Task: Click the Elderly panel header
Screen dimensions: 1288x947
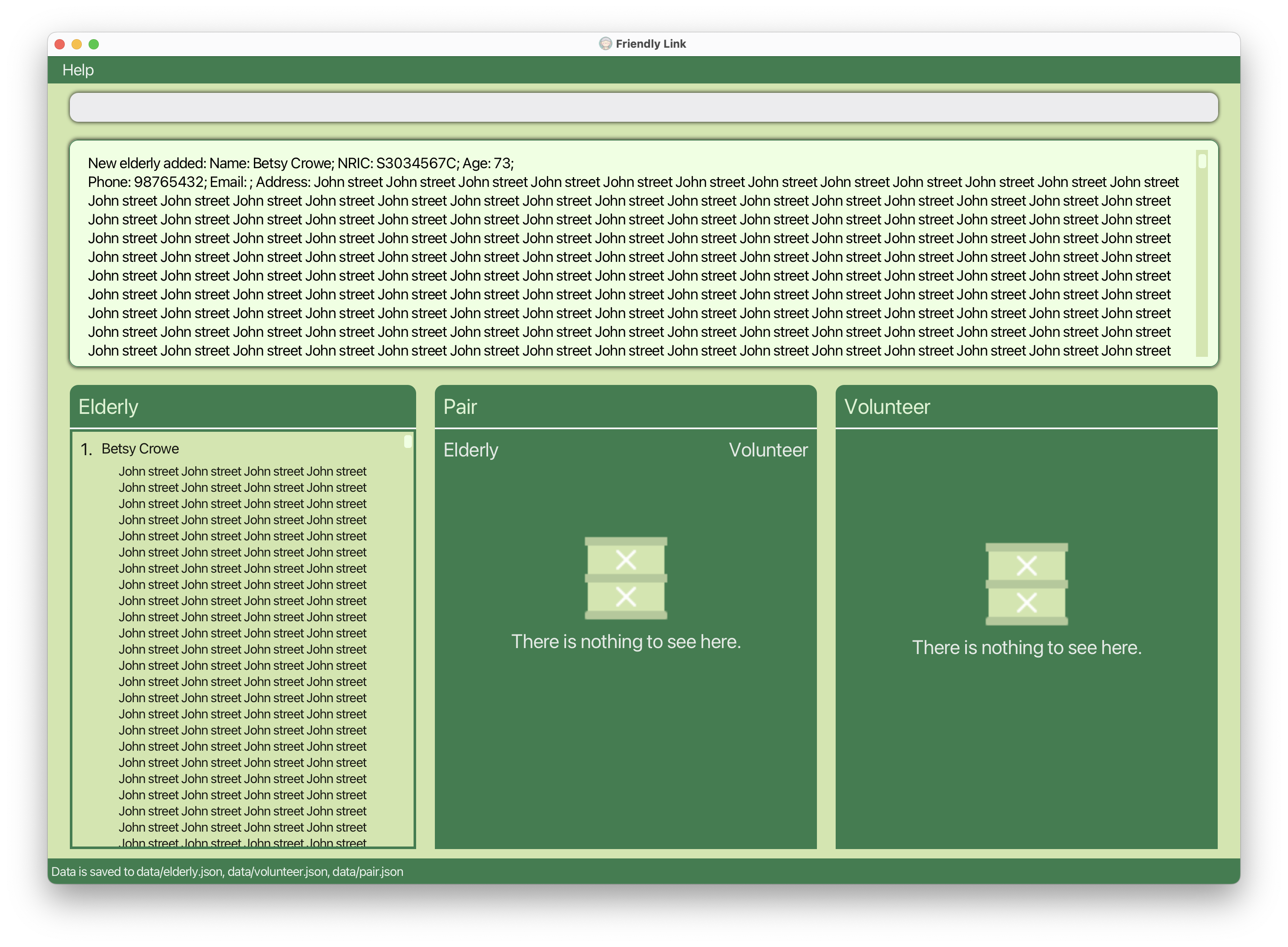Action: click(x=108, y=407)
